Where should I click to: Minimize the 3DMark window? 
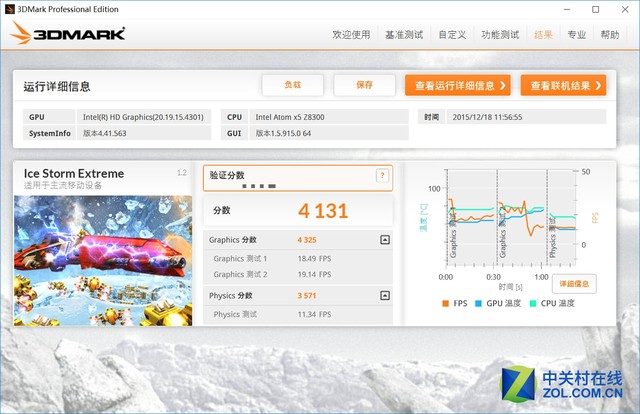567,9
